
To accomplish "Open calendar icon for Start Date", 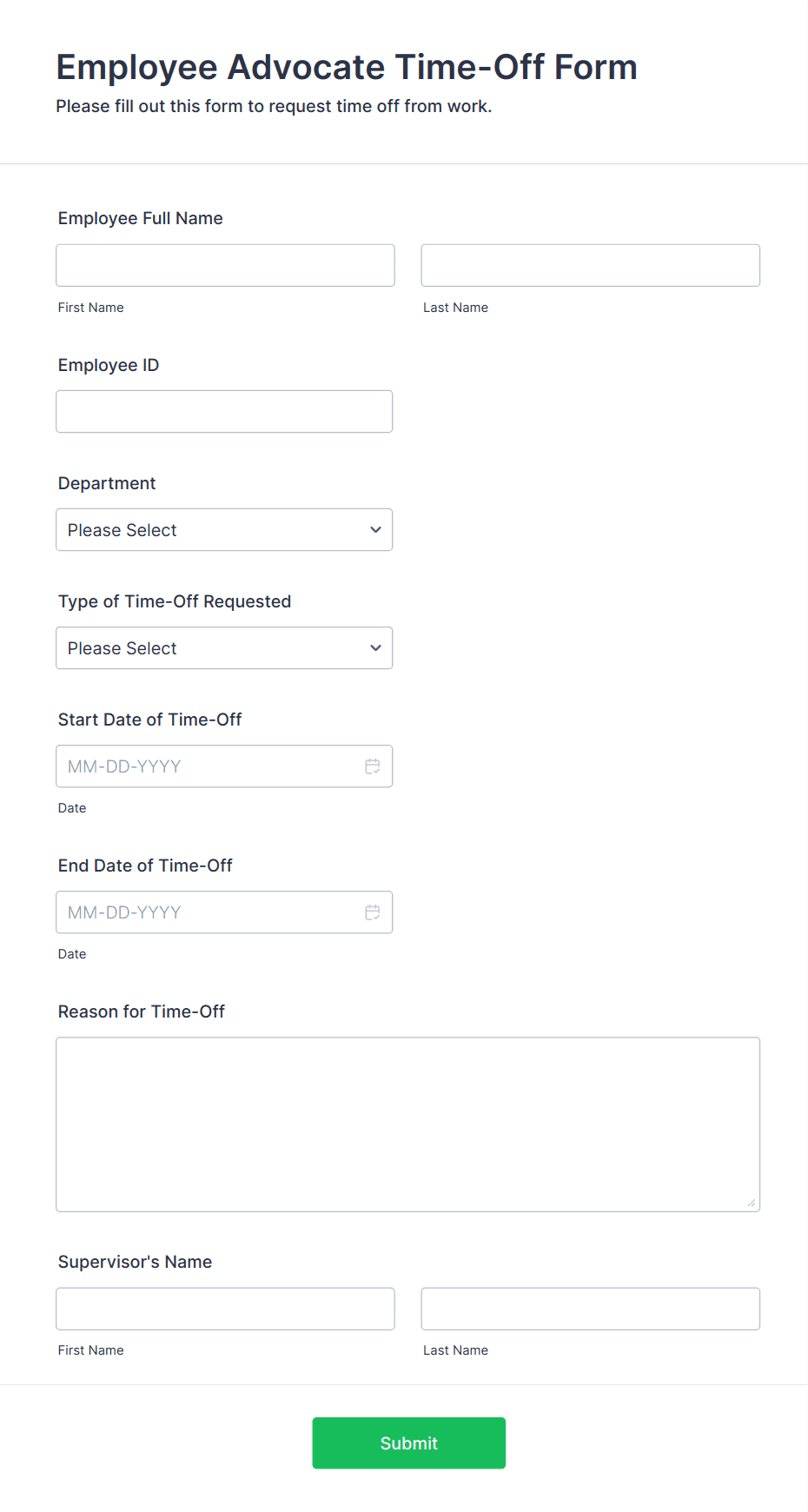I will click(x=373, y=766).
